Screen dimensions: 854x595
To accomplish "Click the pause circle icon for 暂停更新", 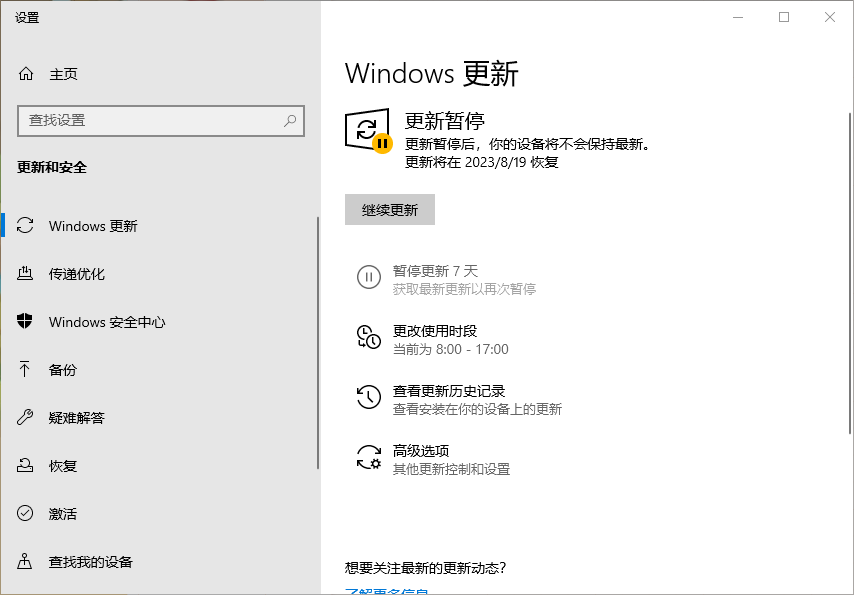I will (x=369, y=277).
